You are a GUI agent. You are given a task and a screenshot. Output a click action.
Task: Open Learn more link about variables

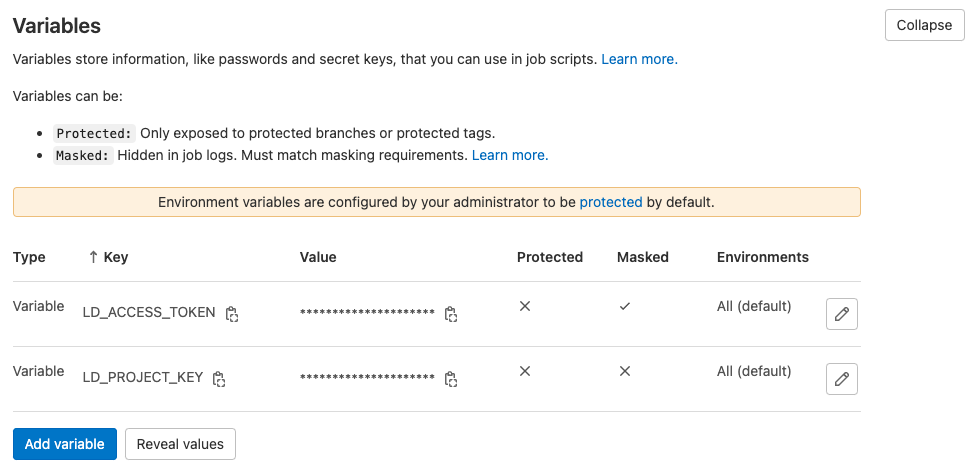639,59
